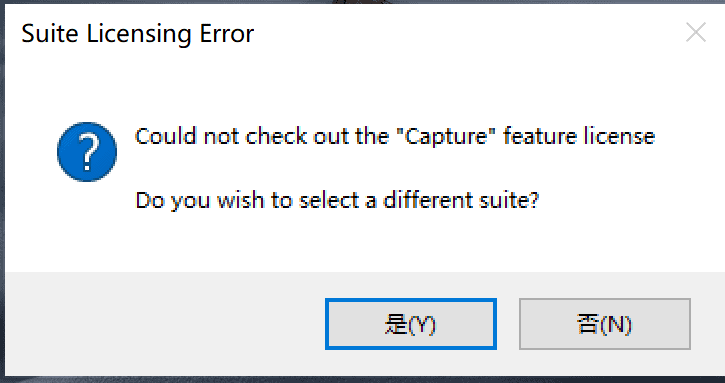Choose the 否(N) button to decline
Screen dimensions: 725x383
tap(605, 324)
